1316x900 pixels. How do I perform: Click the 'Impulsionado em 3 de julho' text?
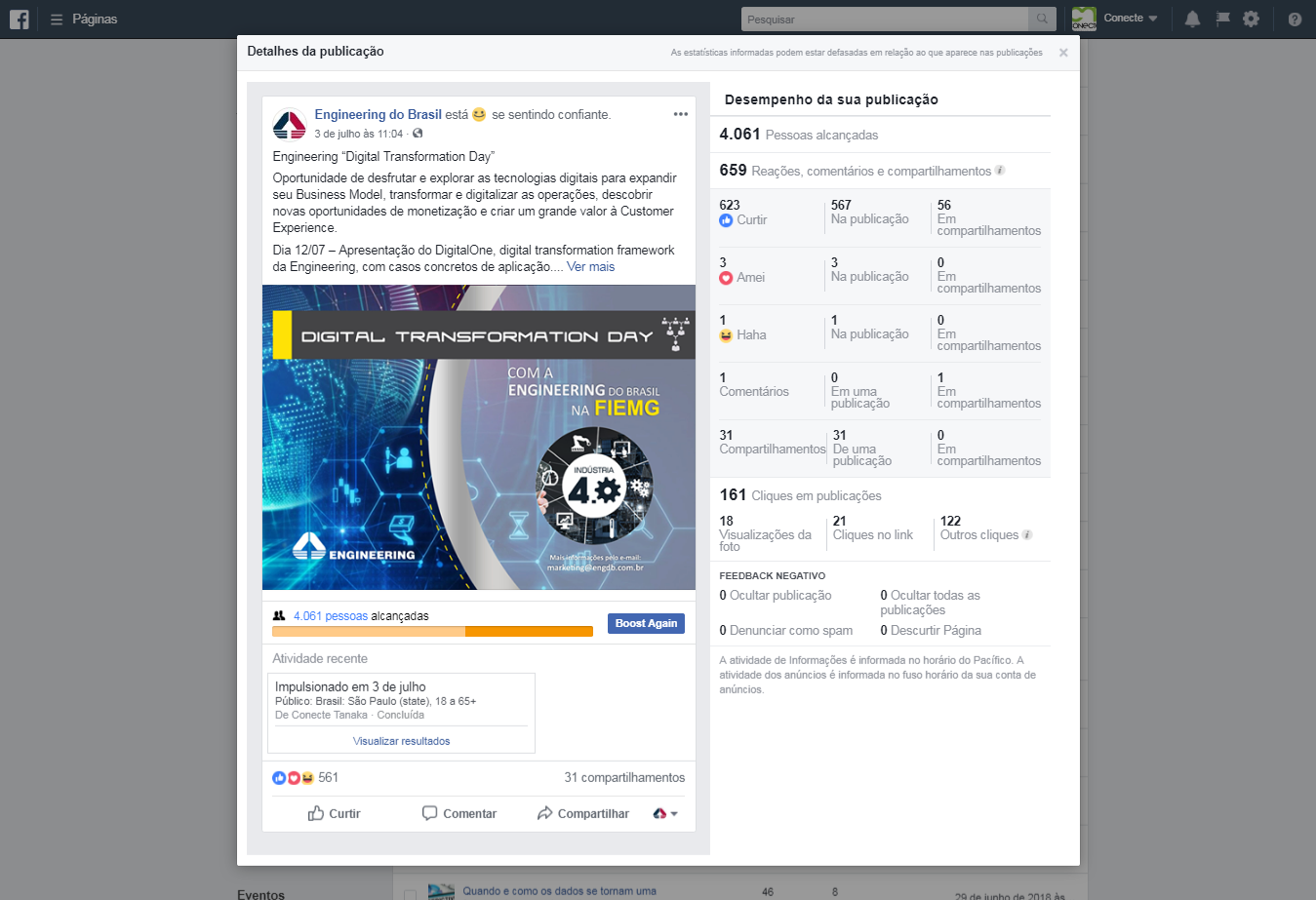[350, 686]
